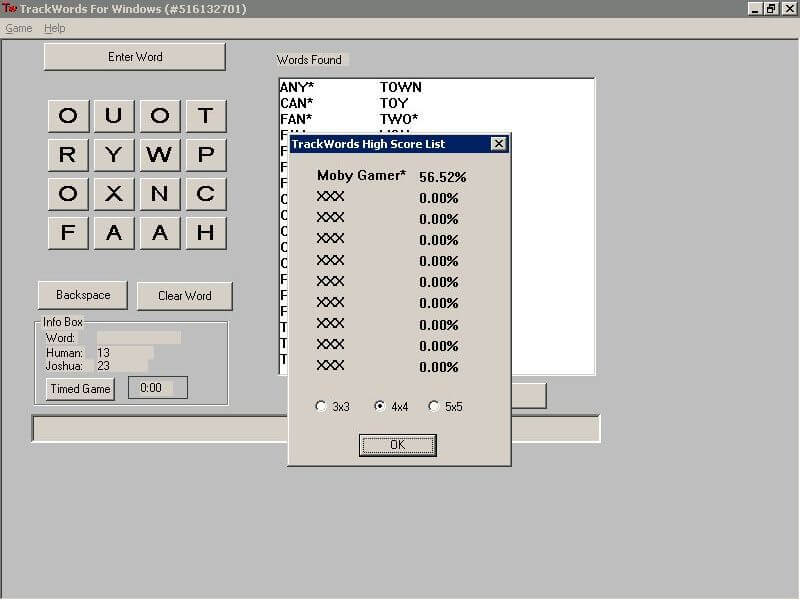Click the Enter Word button
This screenshot has width=800, height=600.
tap(135, 57)
